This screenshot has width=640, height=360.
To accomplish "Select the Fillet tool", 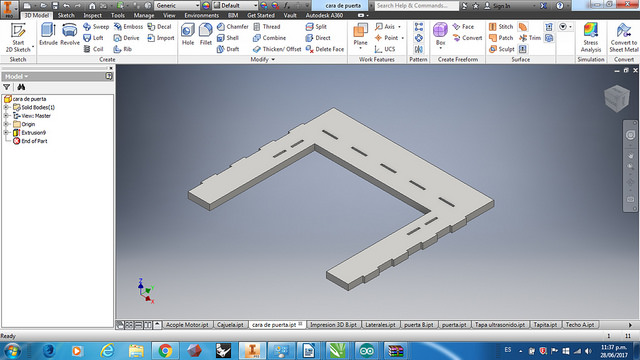I will 206,34.
